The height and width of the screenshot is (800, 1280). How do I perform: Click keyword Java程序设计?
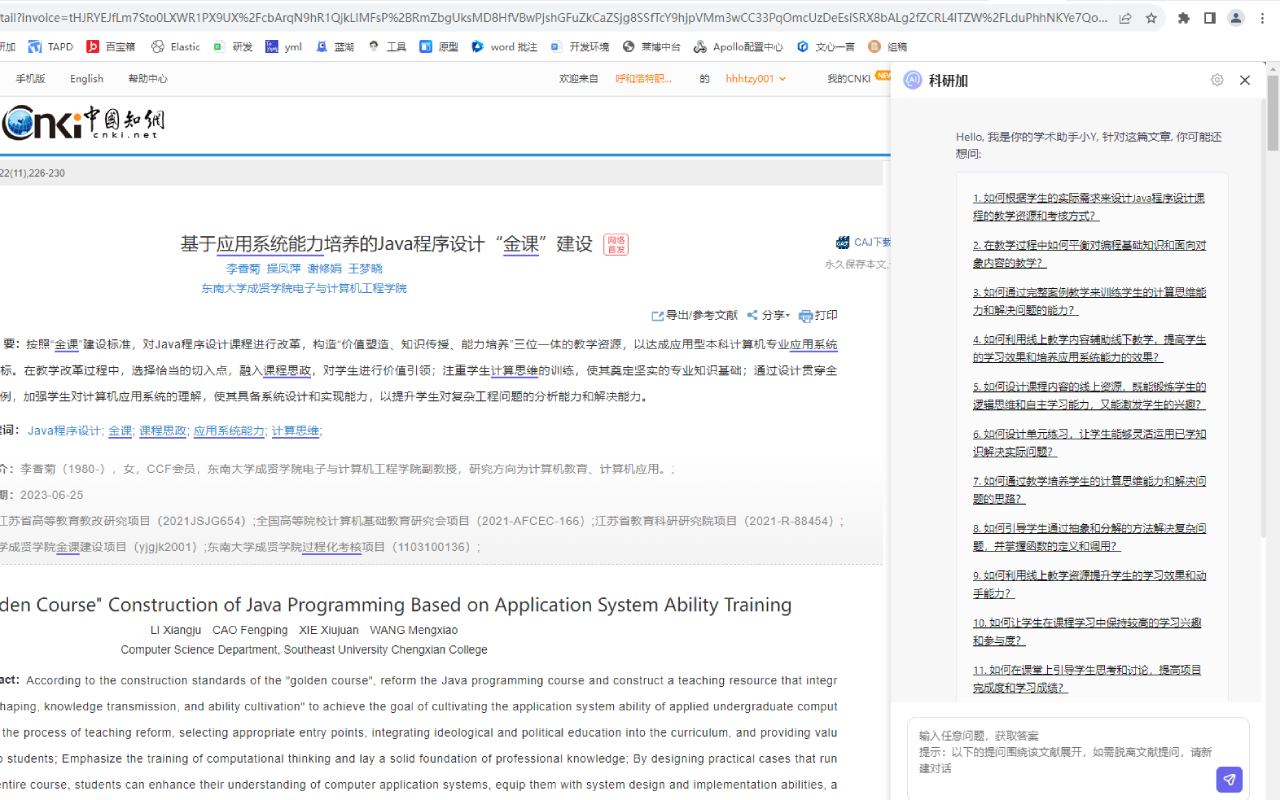click(x=64, y=431)
